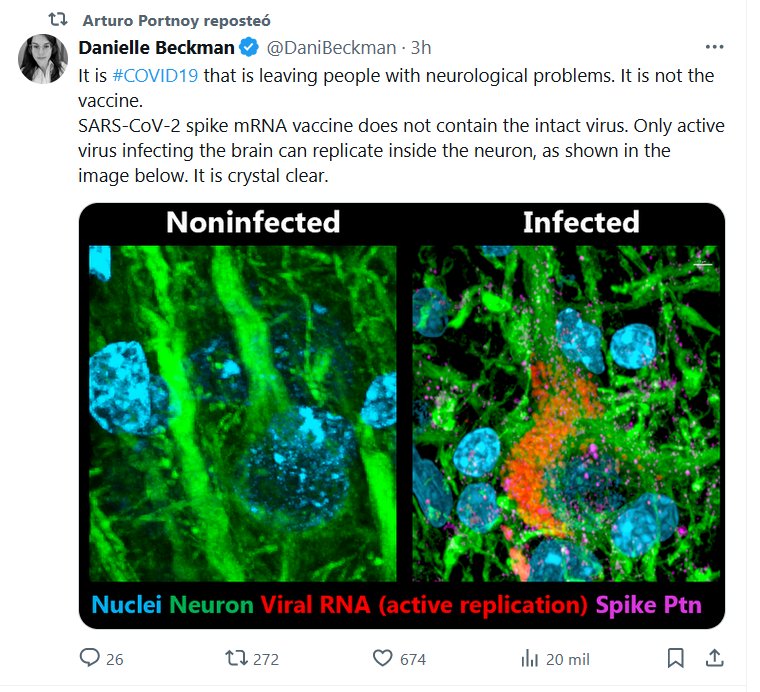Open the Noninfected microscopy image
Image resolution: width=760 pixels, height=692 pixels.
[x=243, y=410]
